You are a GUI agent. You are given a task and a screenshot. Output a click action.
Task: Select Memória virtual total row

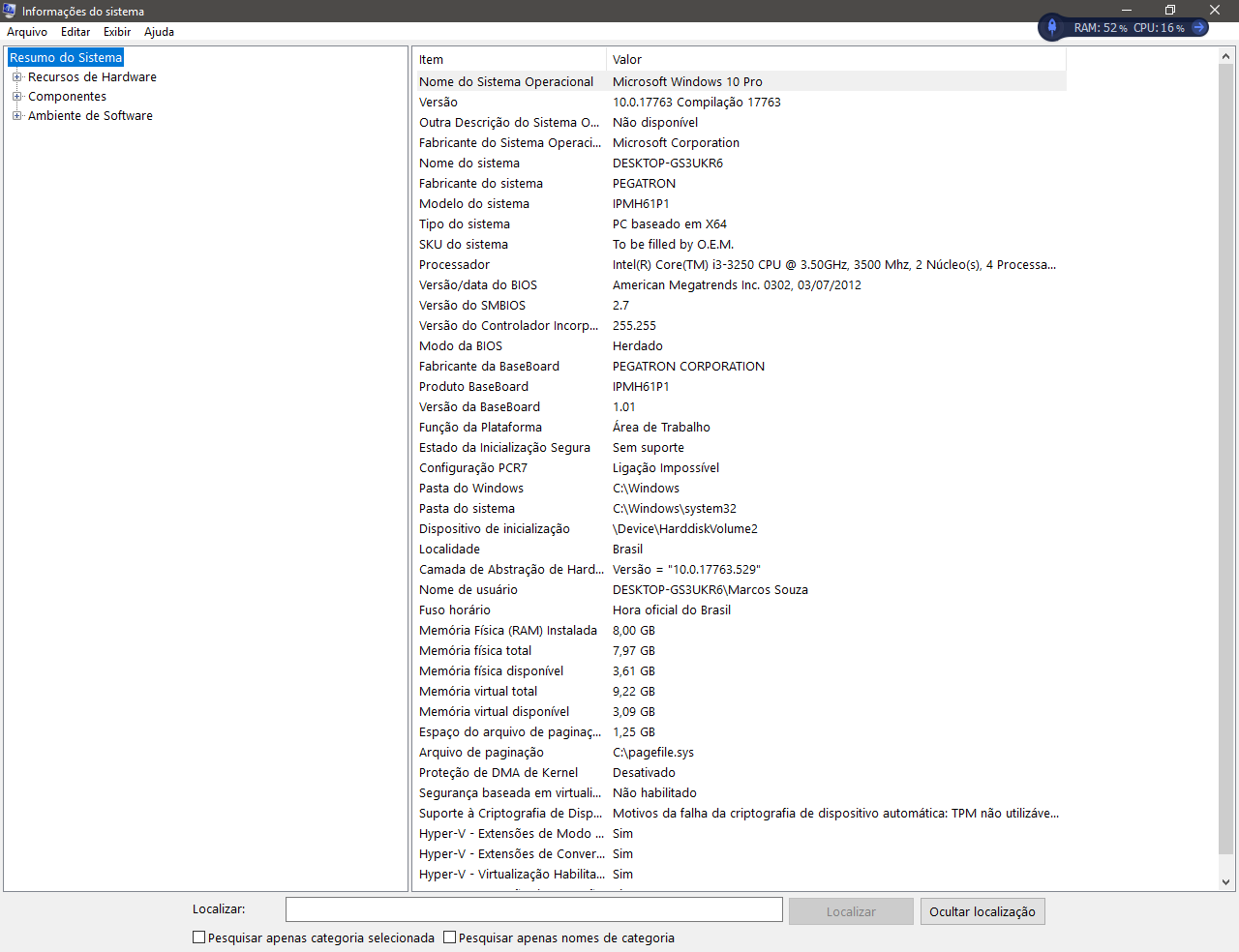740,691
